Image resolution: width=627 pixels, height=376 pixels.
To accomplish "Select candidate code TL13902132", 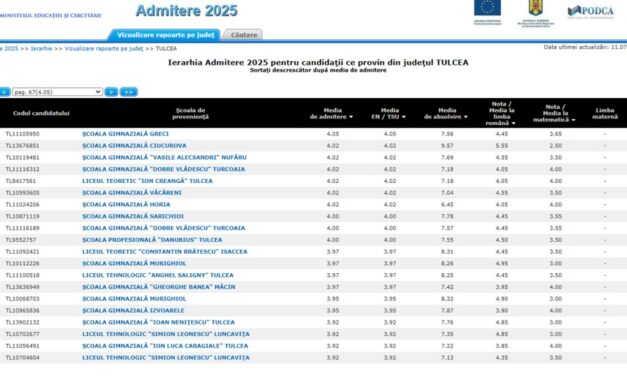I will pyautogui.click(x=22, y=322).
